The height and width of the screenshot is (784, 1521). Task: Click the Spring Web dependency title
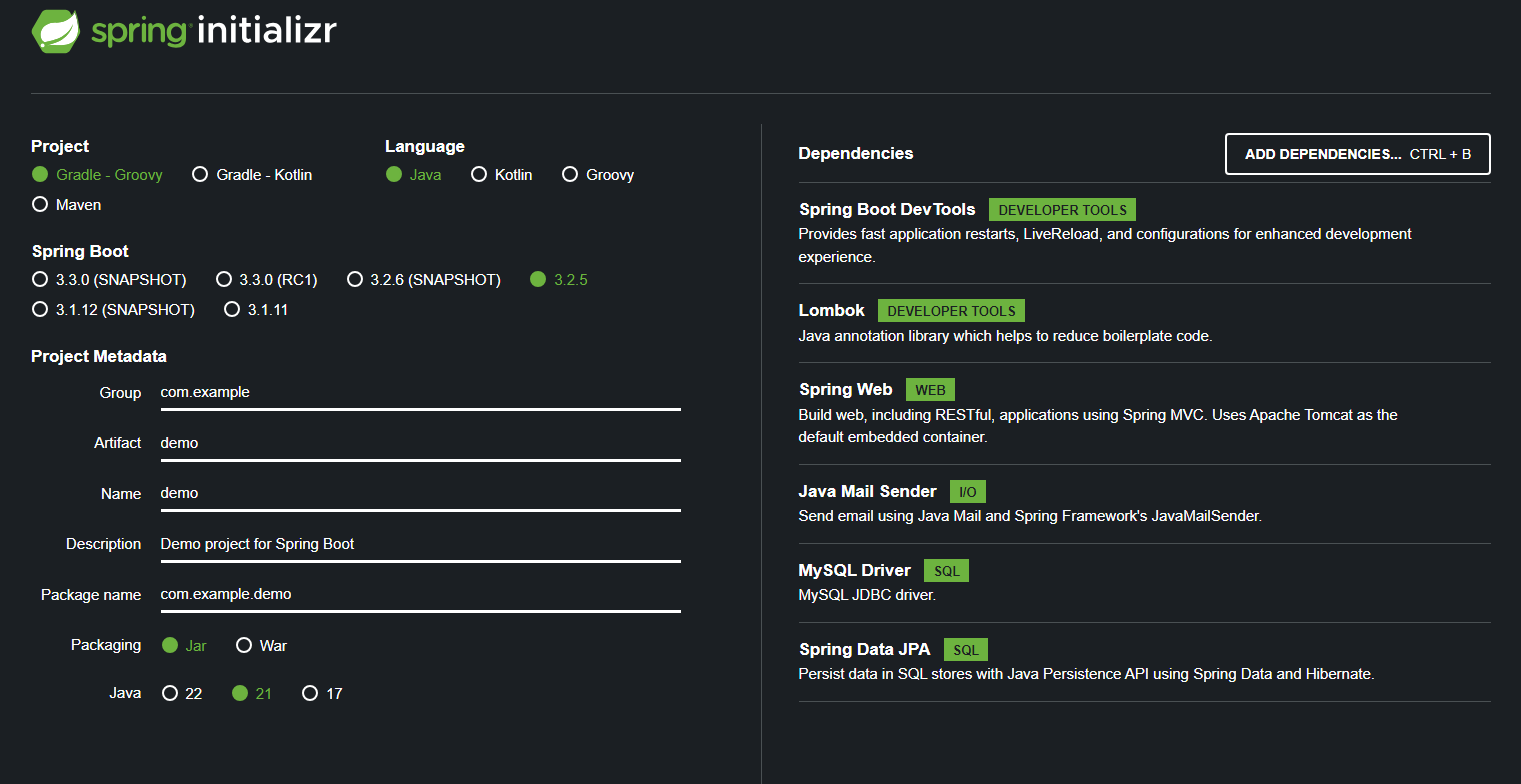(x=846, y=389)
